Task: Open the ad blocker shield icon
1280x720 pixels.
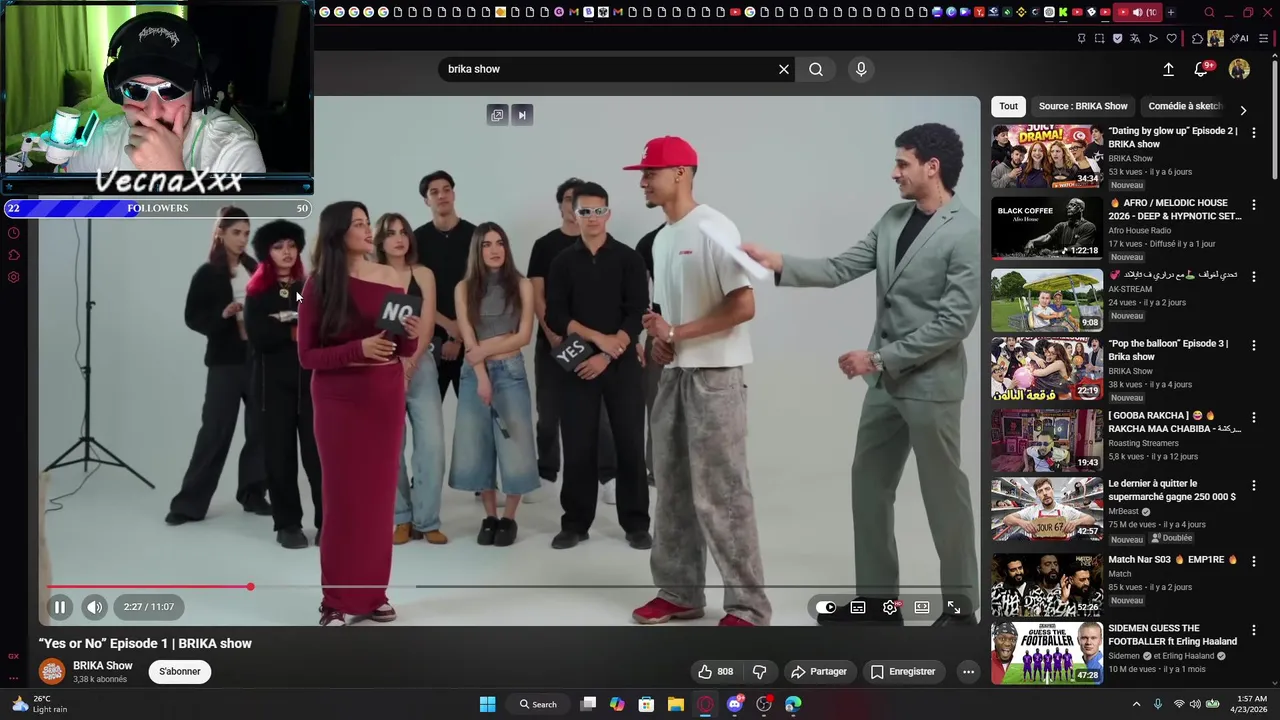Action: tap(1117, 39)
